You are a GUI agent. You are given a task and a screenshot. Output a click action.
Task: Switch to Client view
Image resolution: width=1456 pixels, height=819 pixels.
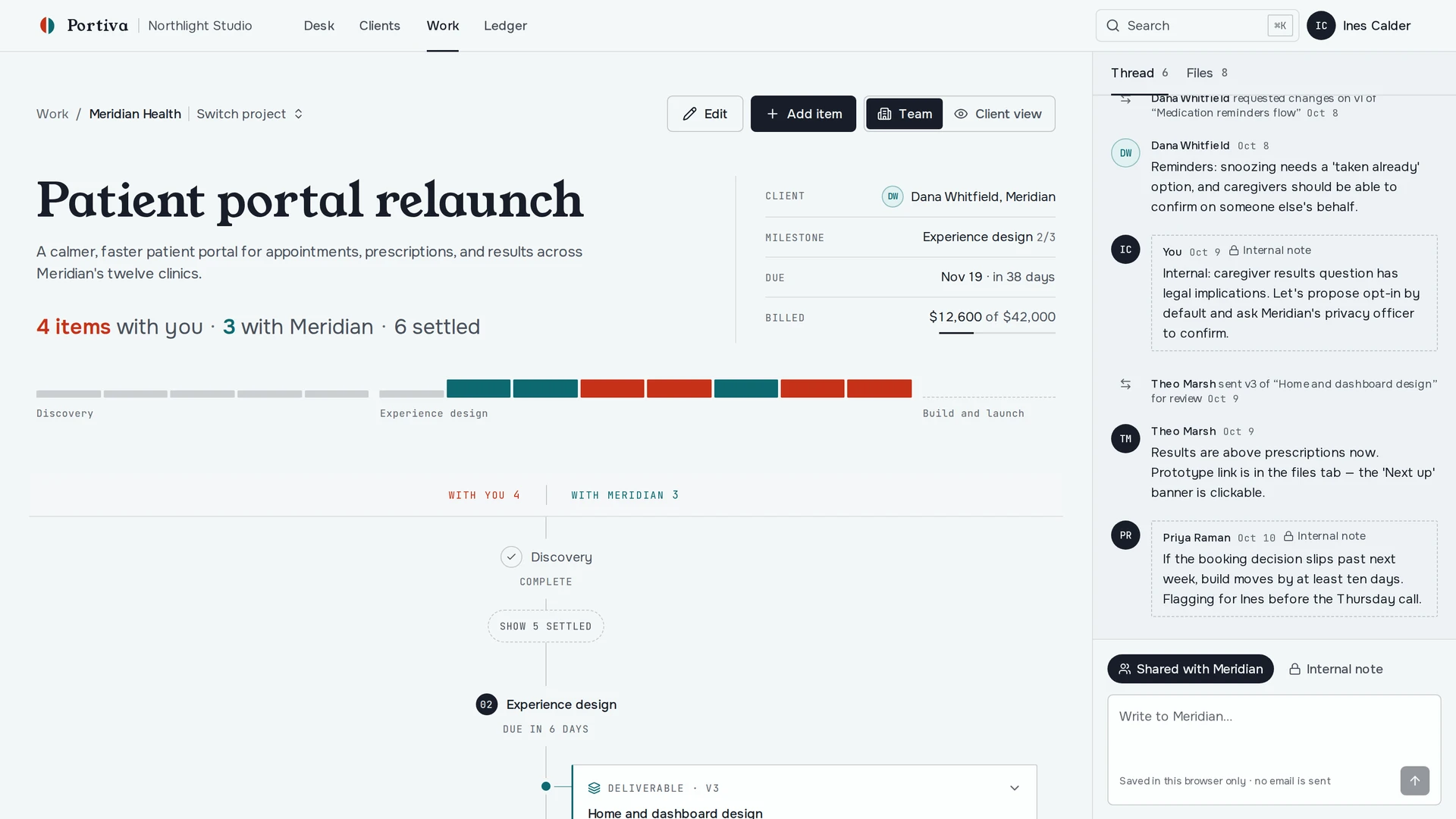998,114
